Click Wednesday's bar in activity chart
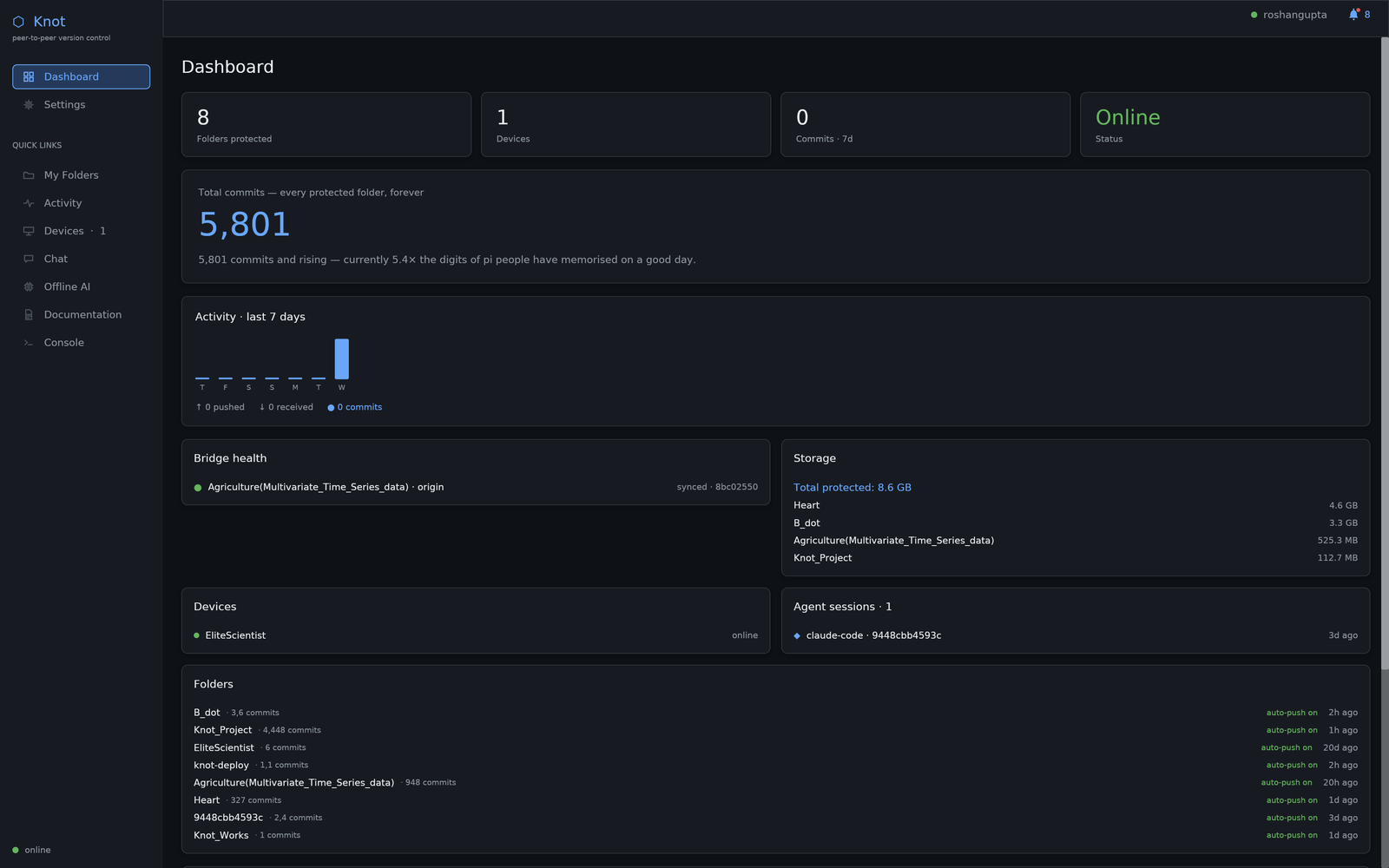Screen dimensions: 1389x868 (x=342, y=358)
